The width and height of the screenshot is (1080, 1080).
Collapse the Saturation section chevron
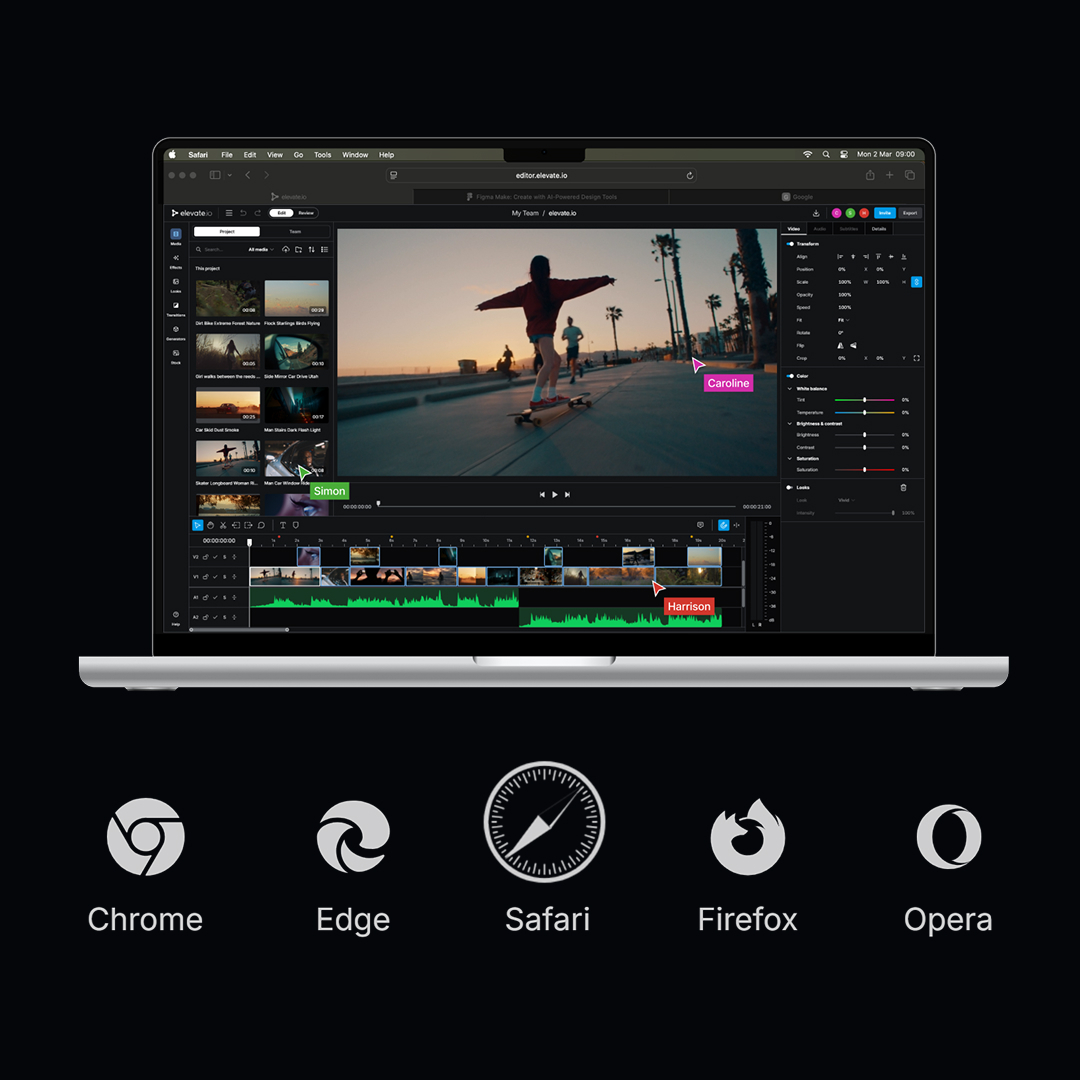tap(789, 458)
